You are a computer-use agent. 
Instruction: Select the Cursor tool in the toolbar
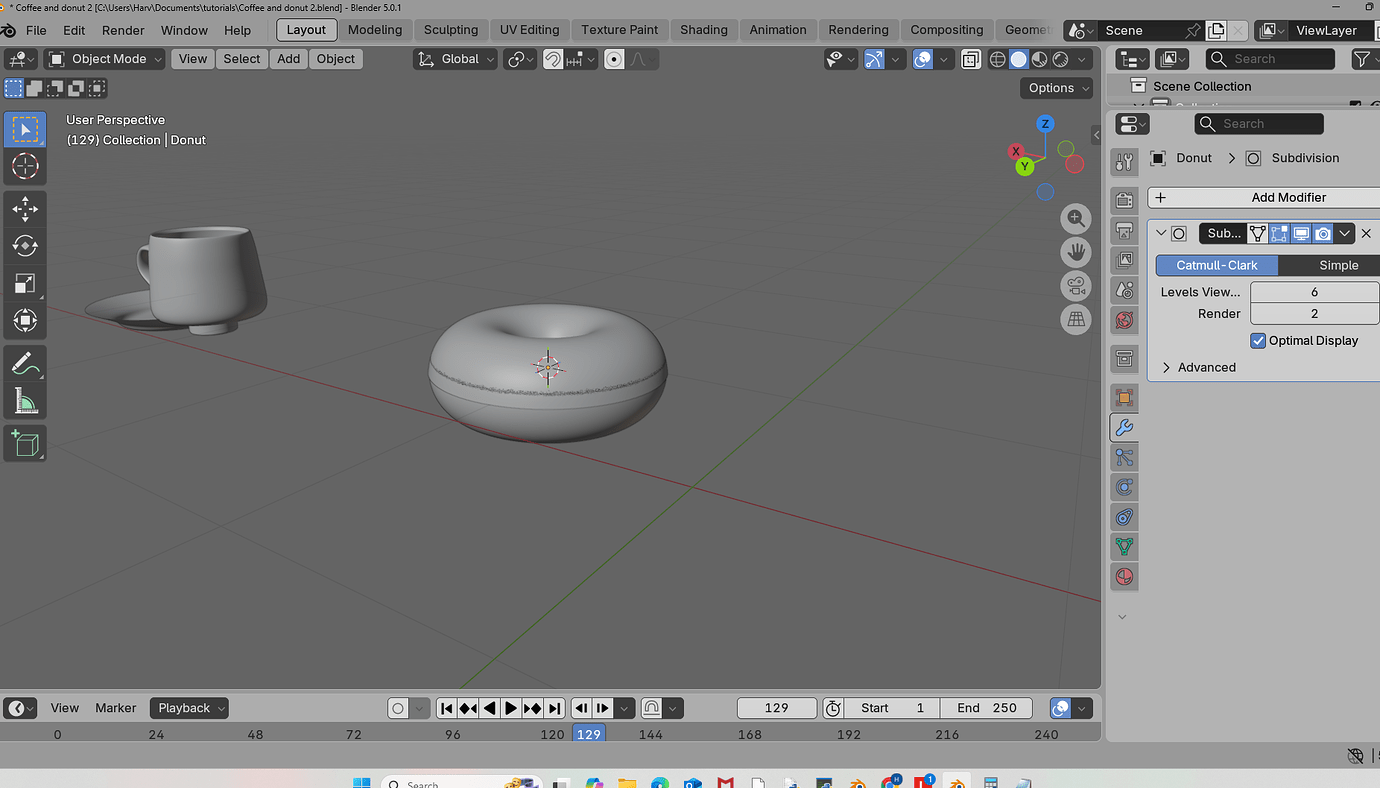[25, 167]
